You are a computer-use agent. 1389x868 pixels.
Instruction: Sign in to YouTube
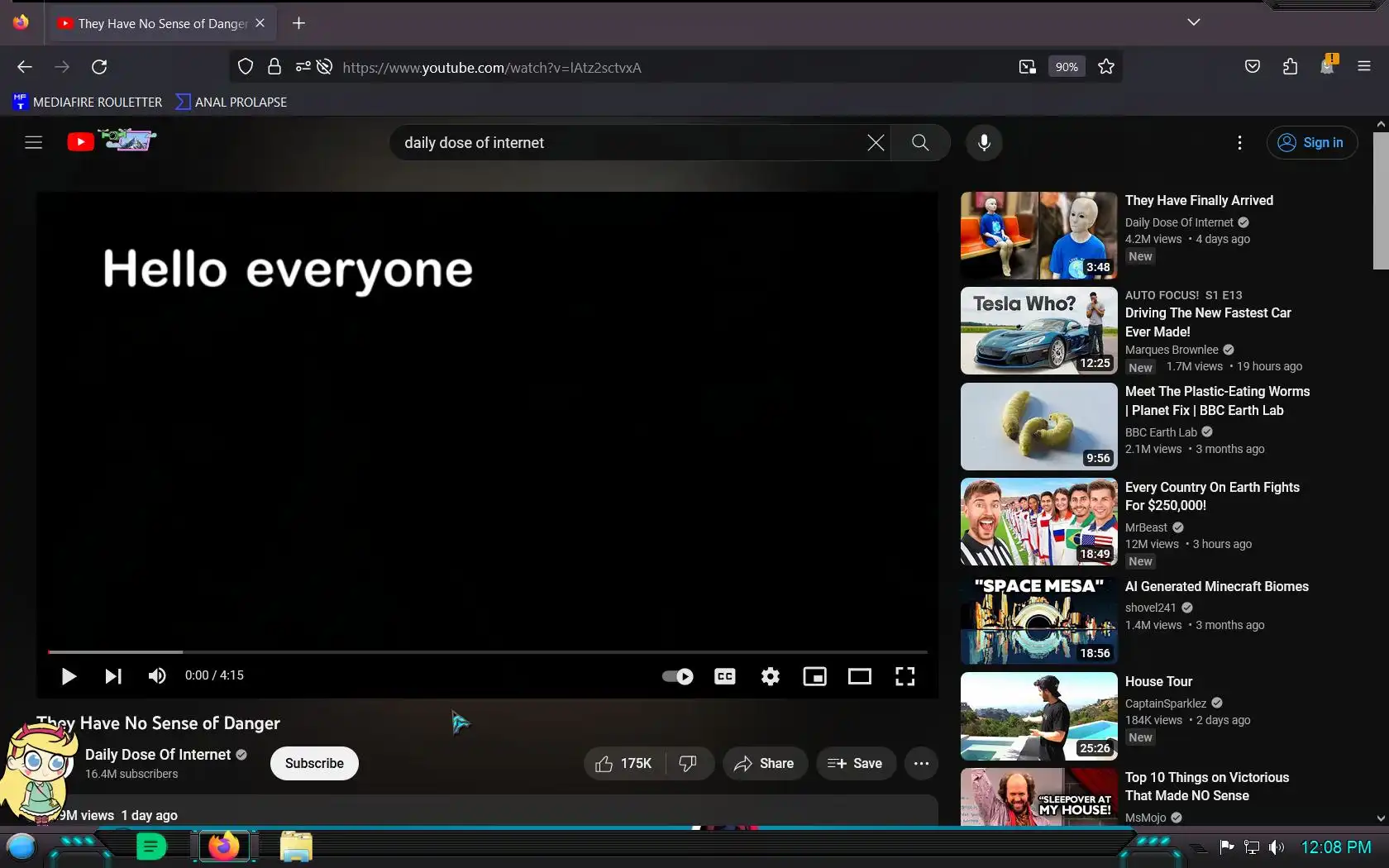(1312, 143)
